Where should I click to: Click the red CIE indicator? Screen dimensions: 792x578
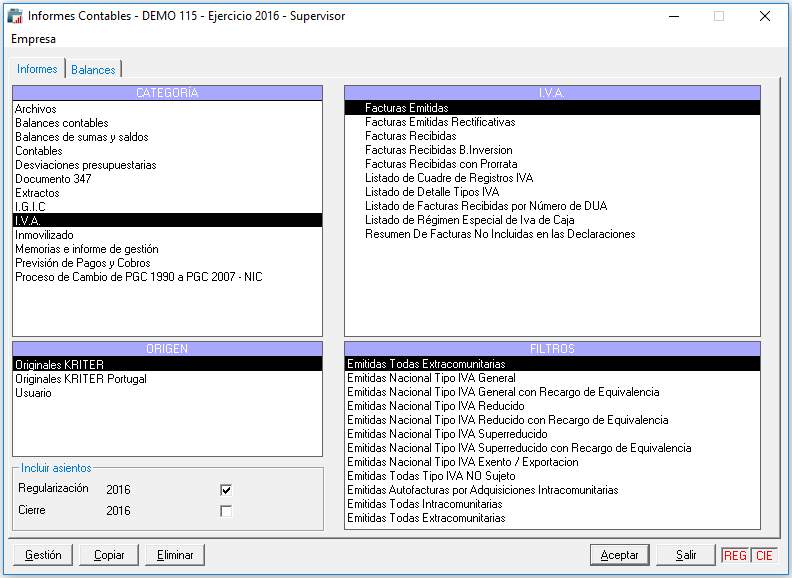click(764, 555)
